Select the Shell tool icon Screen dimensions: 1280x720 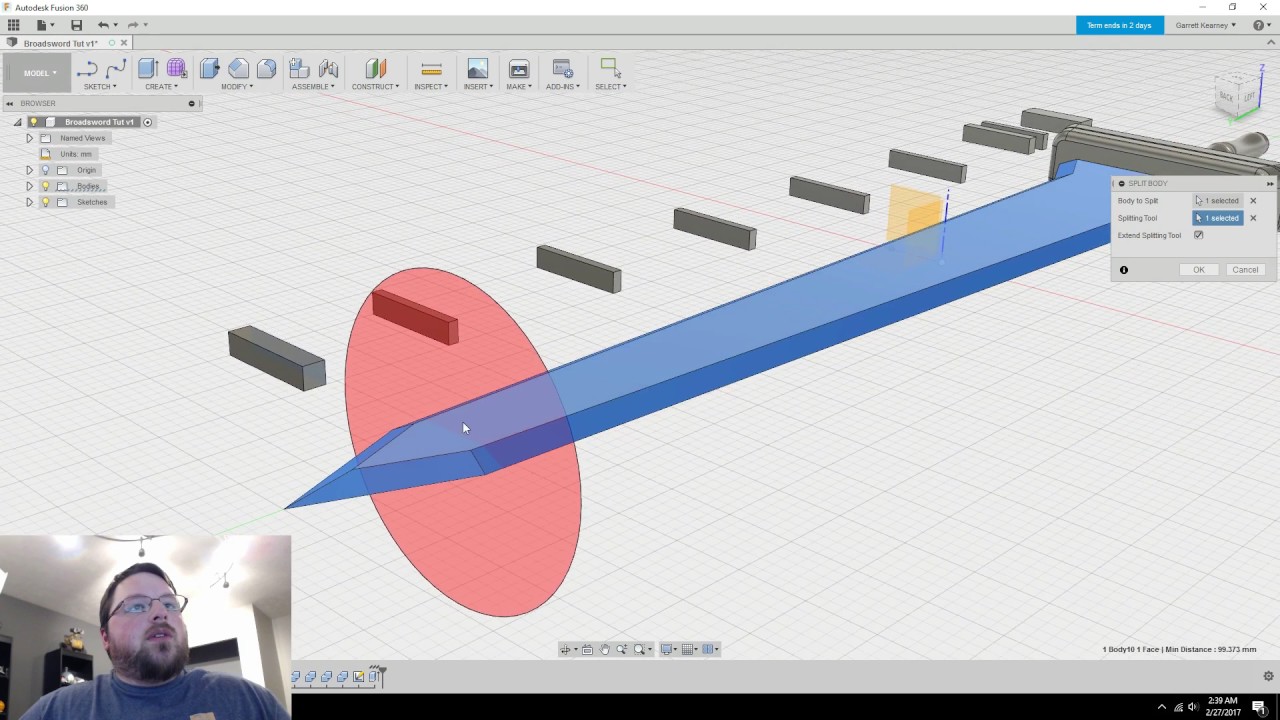[x=266, y=68]
